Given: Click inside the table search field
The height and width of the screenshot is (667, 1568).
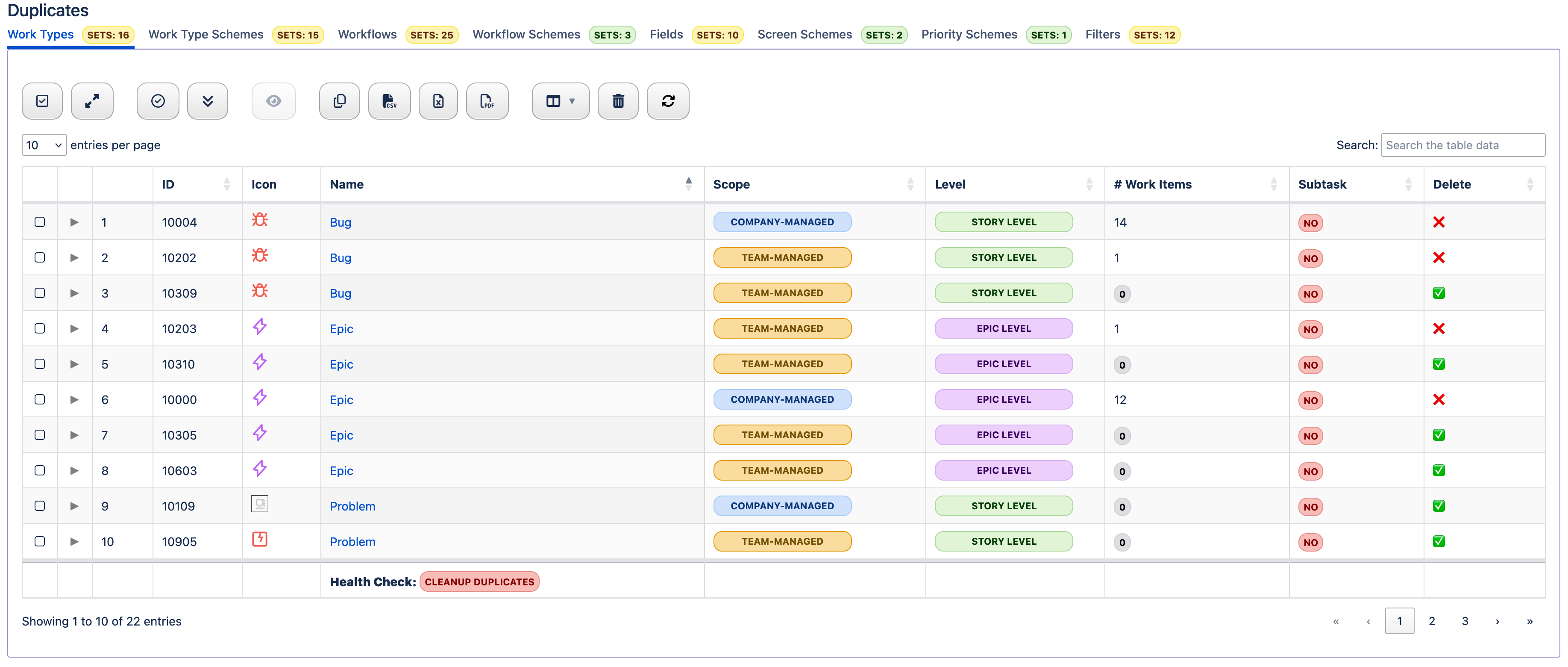Looking at the screenshot, I should click(1463, 145).
